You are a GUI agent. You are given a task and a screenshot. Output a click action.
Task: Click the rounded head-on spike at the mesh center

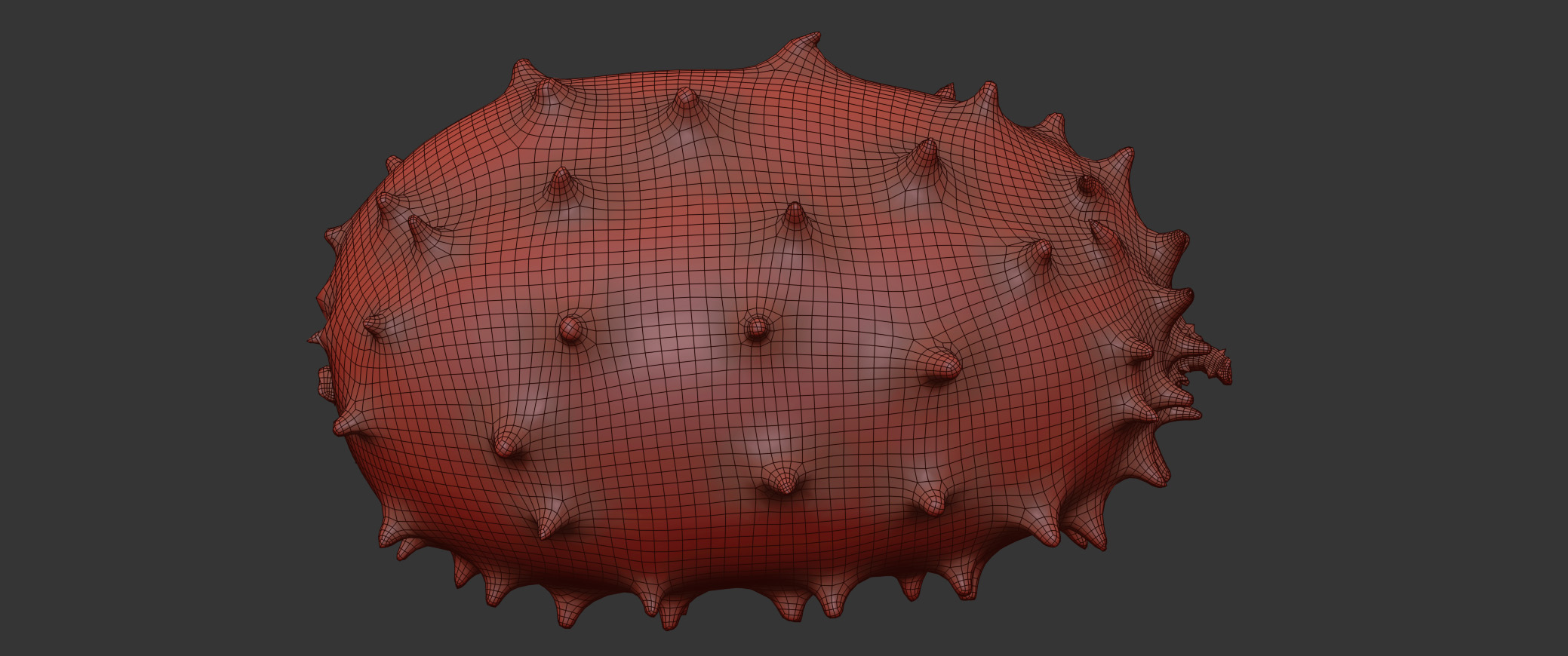[755, 327]
